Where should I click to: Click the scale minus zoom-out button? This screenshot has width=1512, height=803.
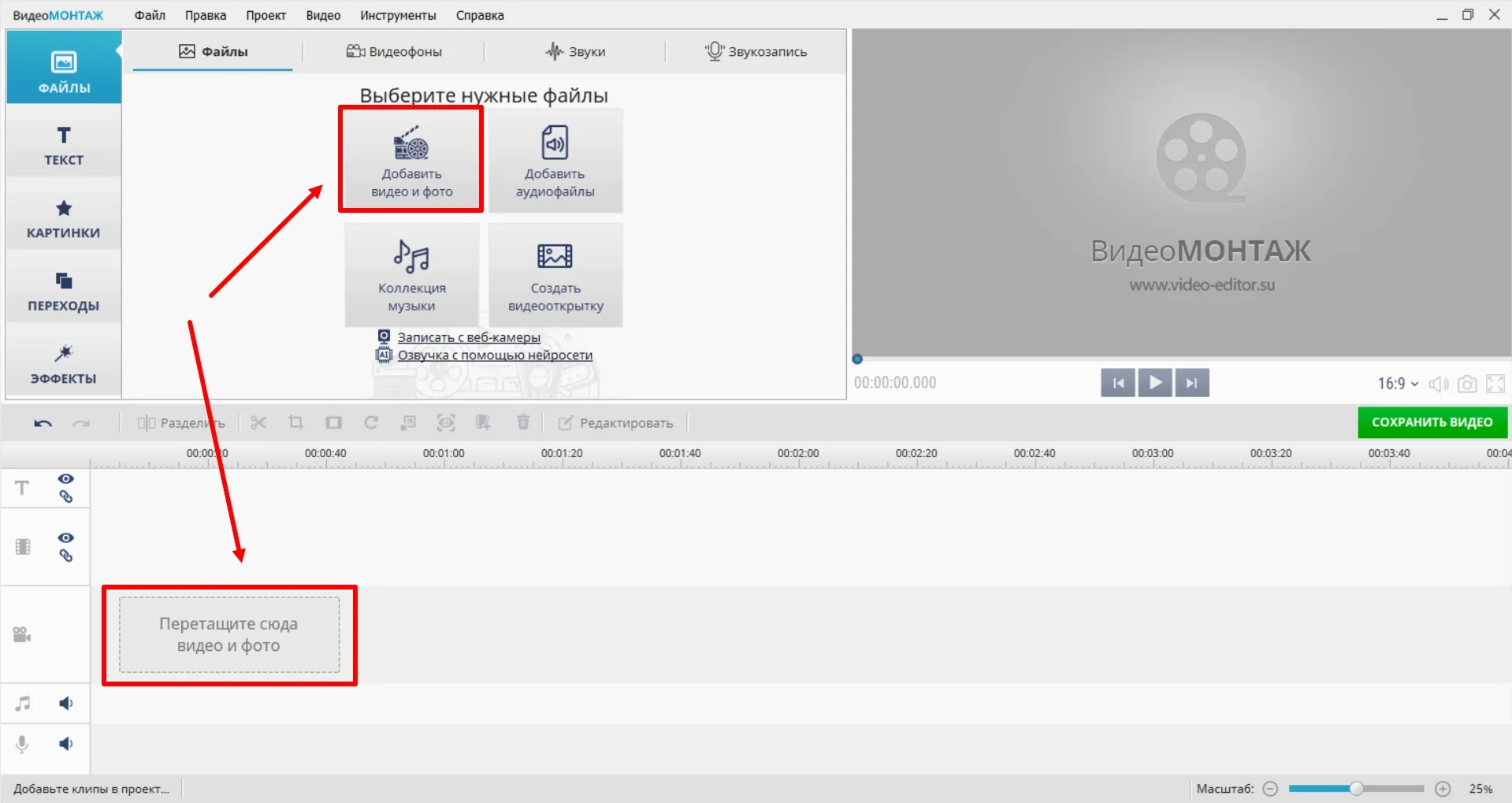[1270, 789]
